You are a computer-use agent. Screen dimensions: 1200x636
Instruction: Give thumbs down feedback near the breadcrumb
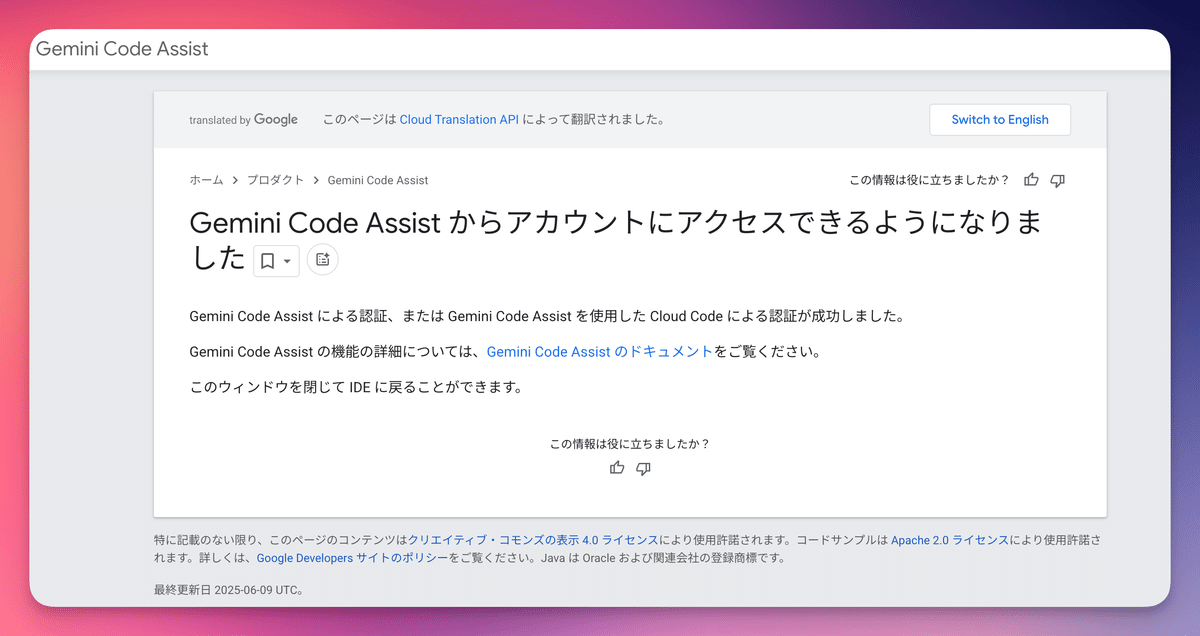[1057, 180]
